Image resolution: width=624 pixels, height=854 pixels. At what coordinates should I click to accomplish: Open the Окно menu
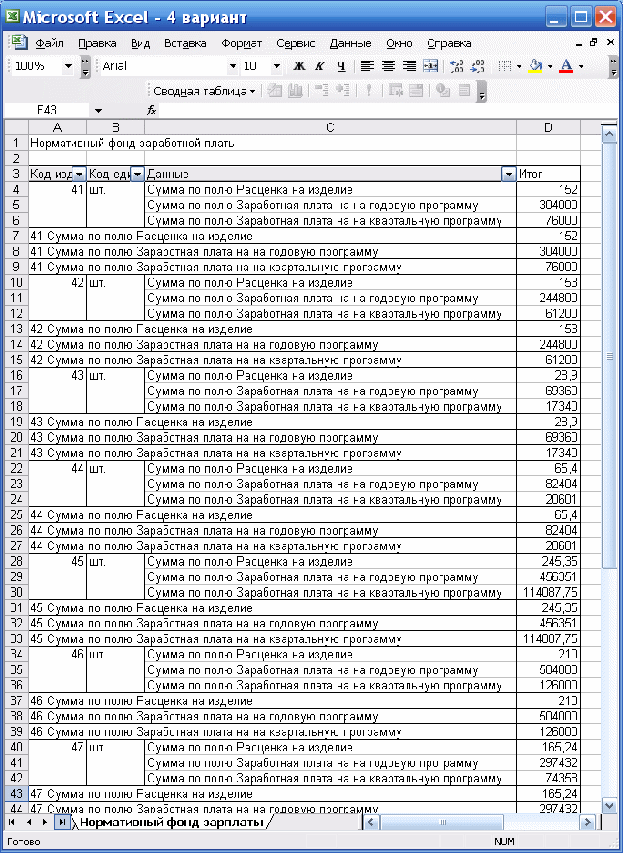tap(399, 44)
